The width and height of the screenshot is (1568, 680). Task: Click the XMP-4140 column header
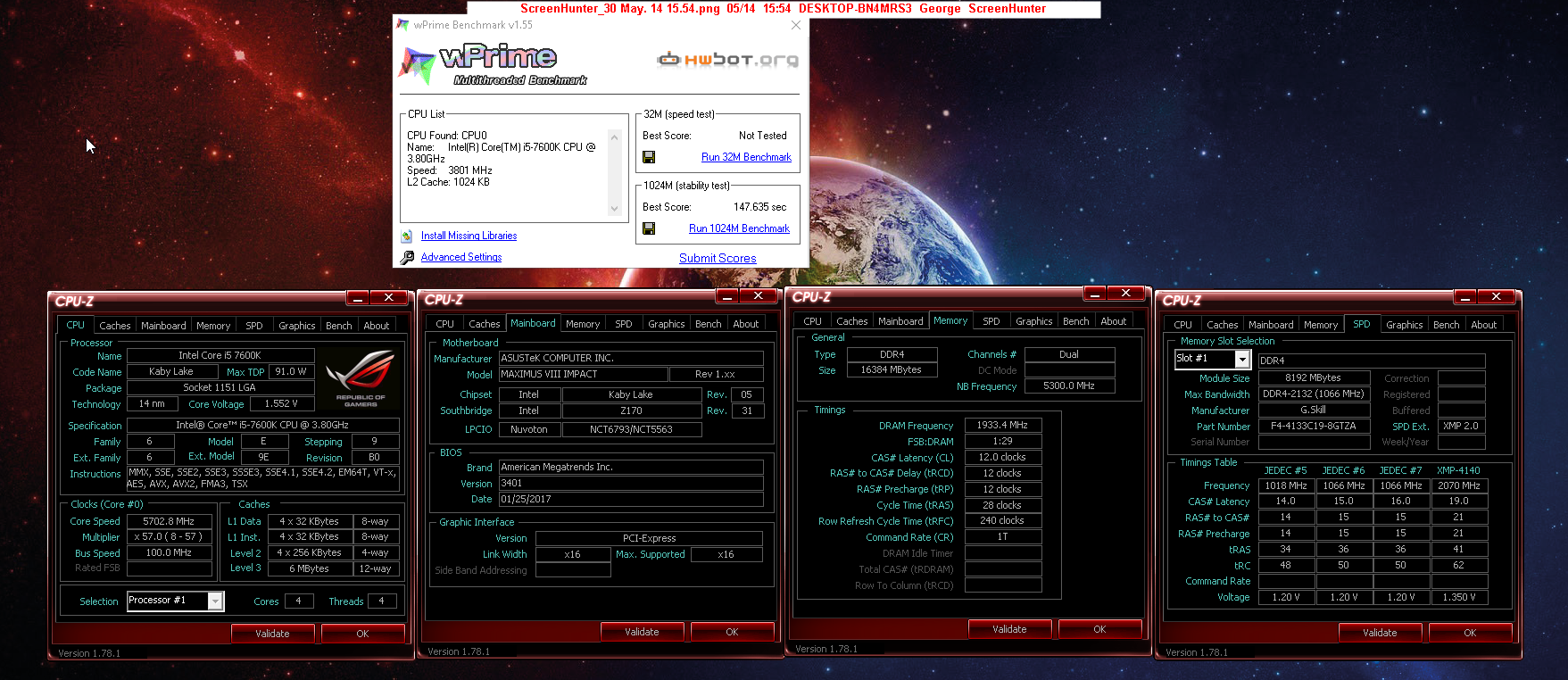coord(1458,470)
